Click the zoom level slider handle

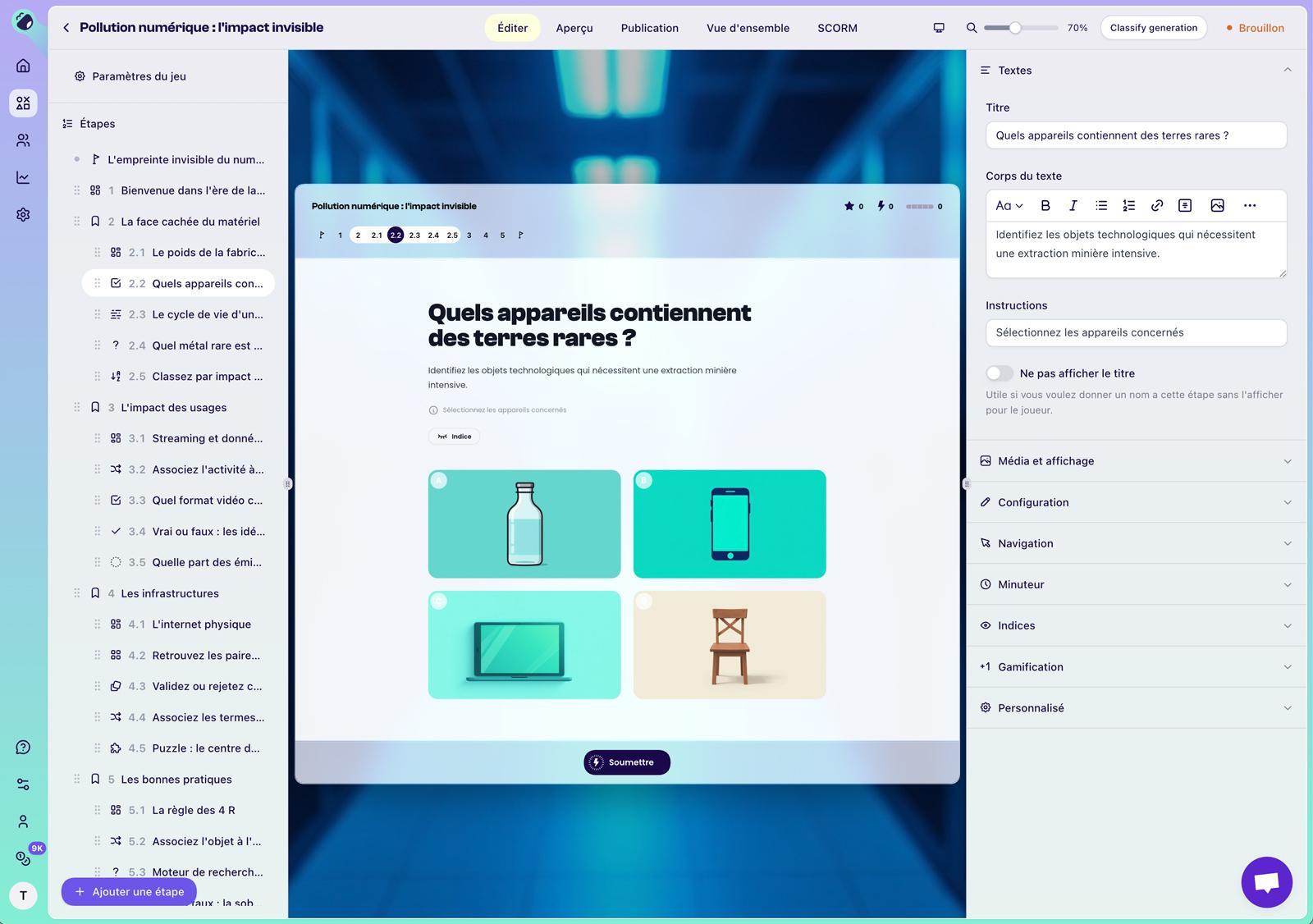coord(1015,28)
